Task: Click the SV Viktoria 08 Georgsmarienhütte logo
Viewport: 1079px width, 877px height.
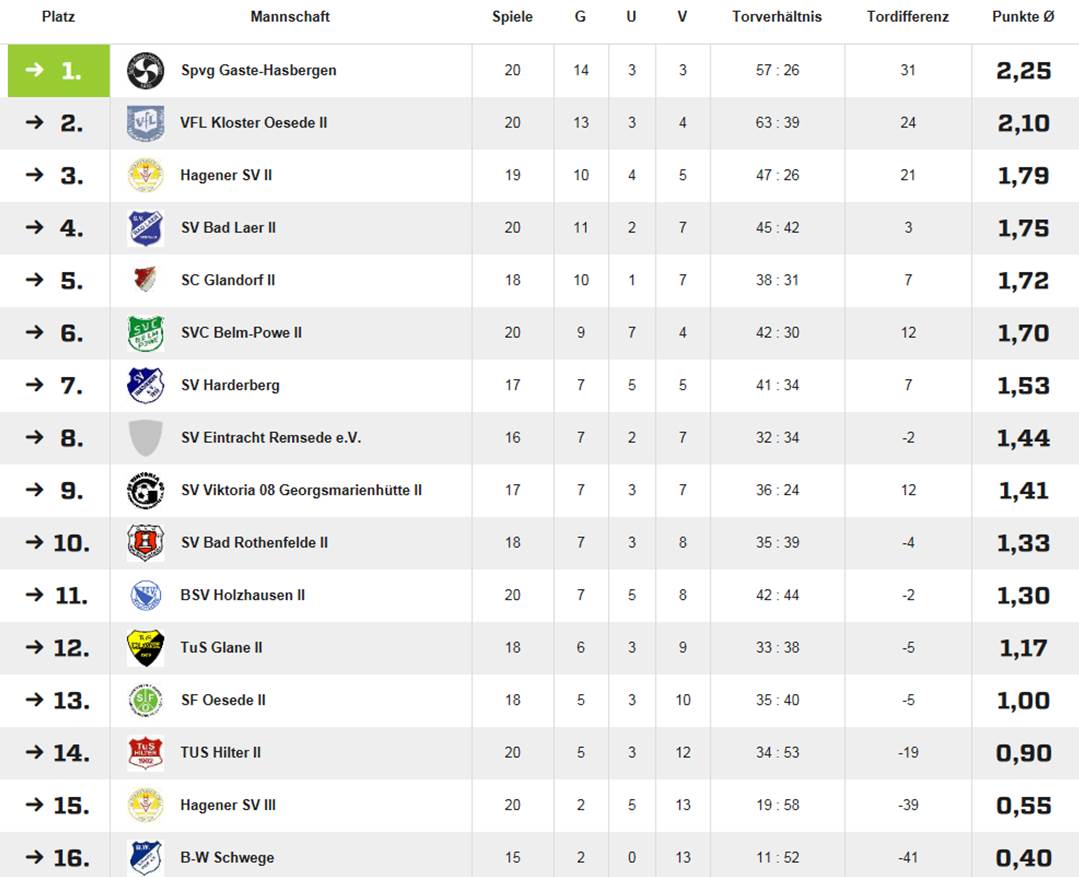Action: pos(146,490)
